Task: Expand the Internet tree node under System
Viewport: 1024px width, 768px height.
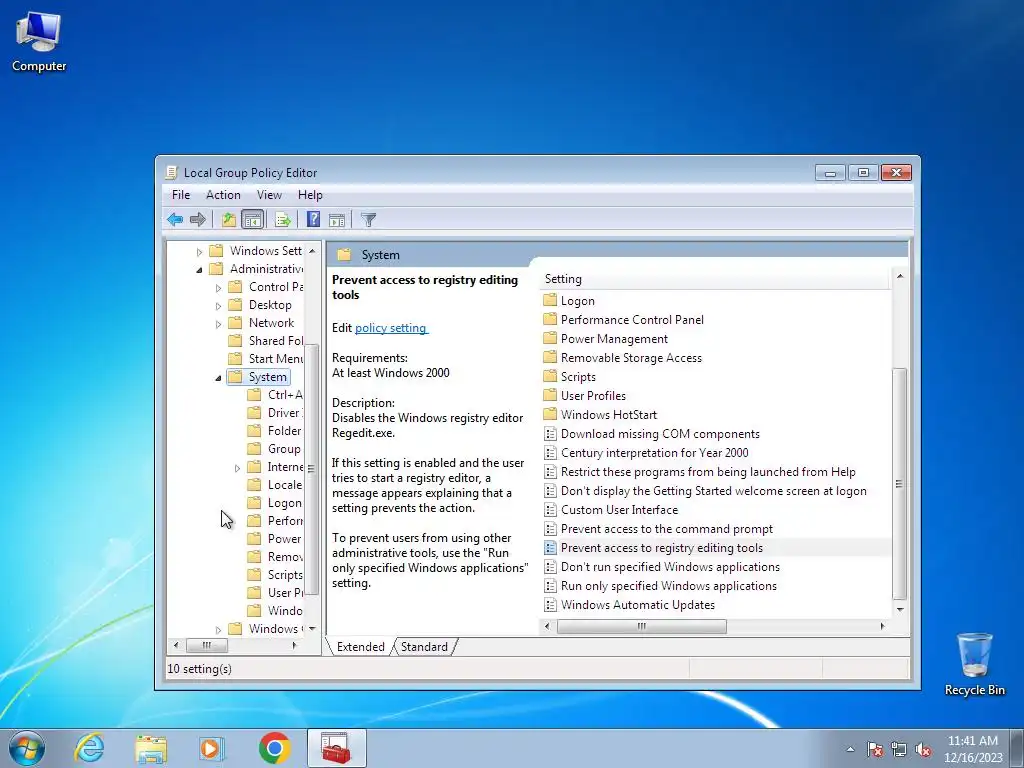Action: 237,468
